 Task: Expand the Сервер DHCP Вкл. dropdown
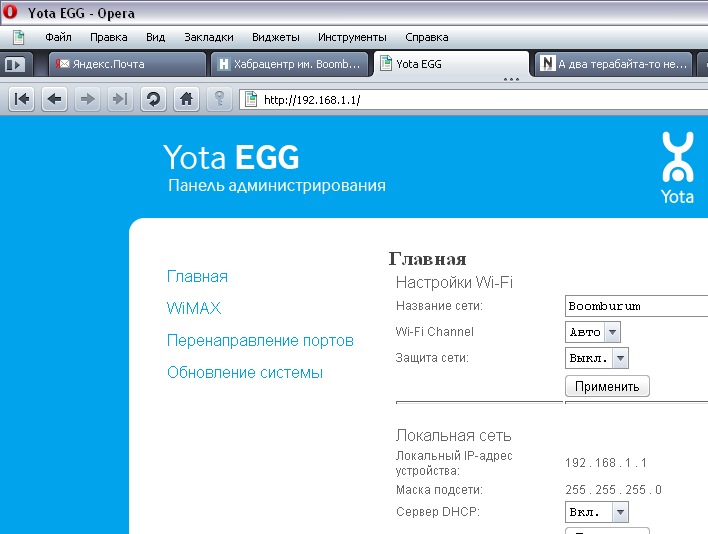pos(596,512)
